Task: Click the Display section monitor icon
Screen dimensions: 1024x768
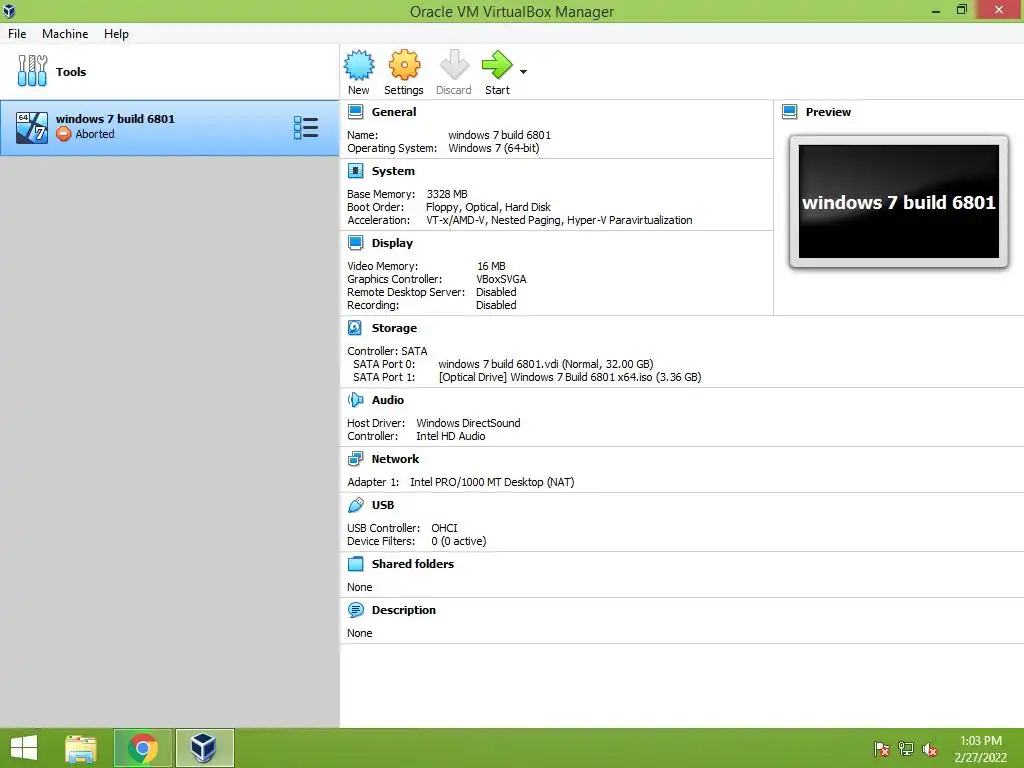Action: click(355, 243)
